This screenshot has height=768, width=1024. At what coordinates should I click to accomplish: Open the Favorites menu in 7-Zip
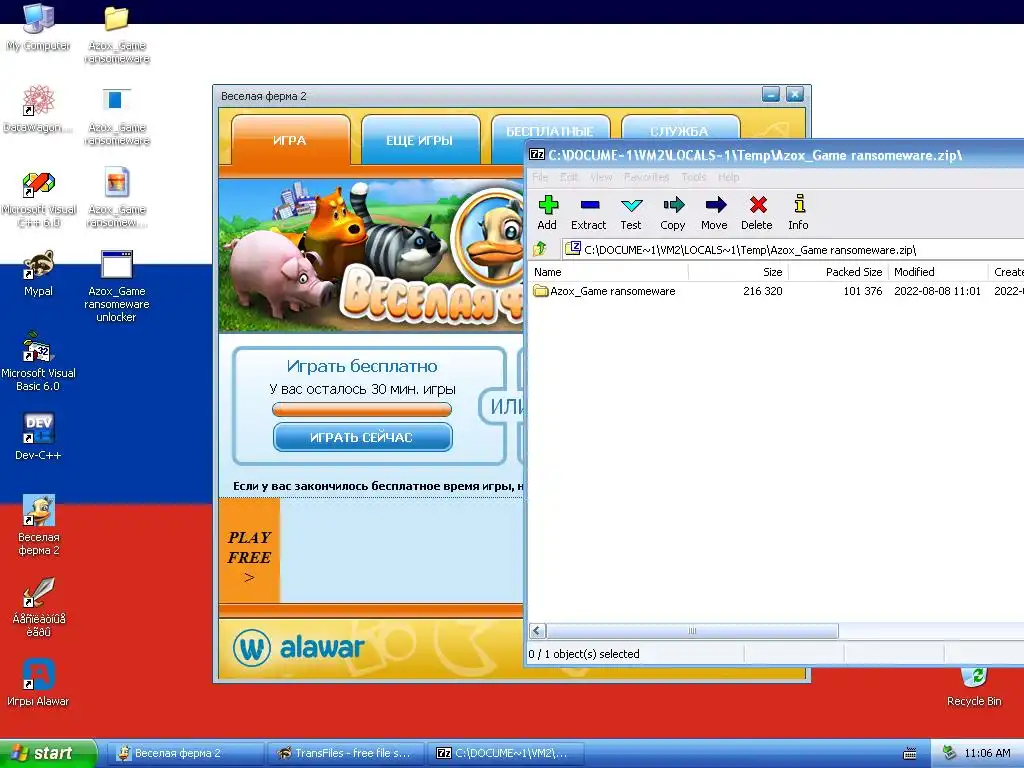[647, 177]
